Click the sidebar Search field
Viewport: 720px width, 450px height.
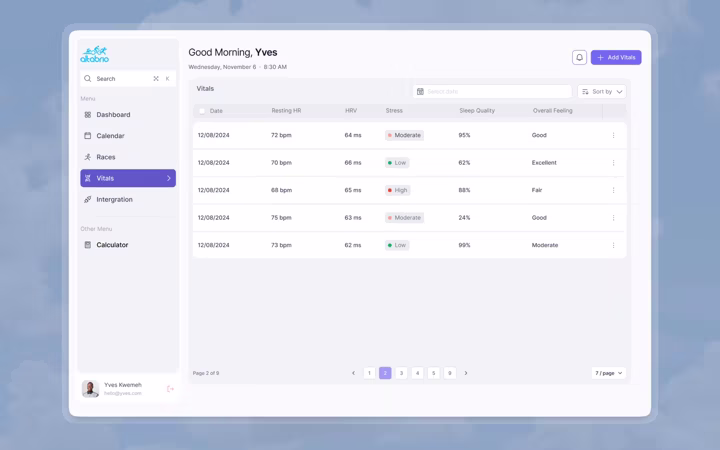coord(128,79)
